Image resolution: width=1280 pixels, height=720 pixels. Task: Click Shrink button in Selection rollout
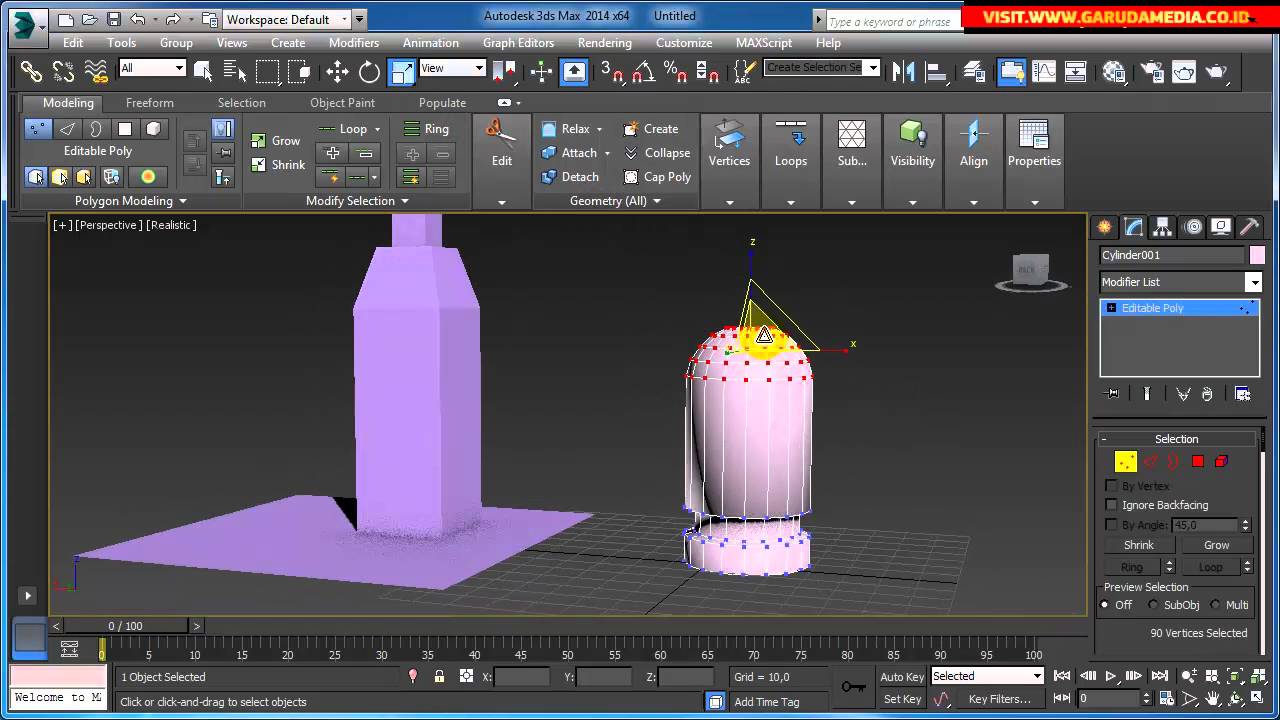pyautogui.click(x=1138, y=545)
